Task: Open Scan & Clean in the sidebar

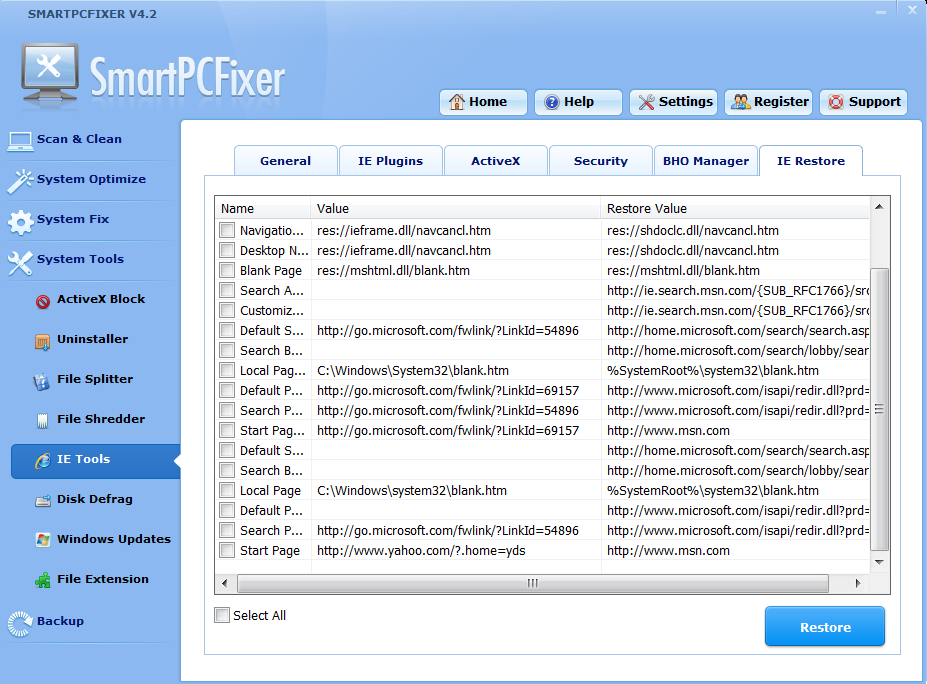Action: (79, 140)
